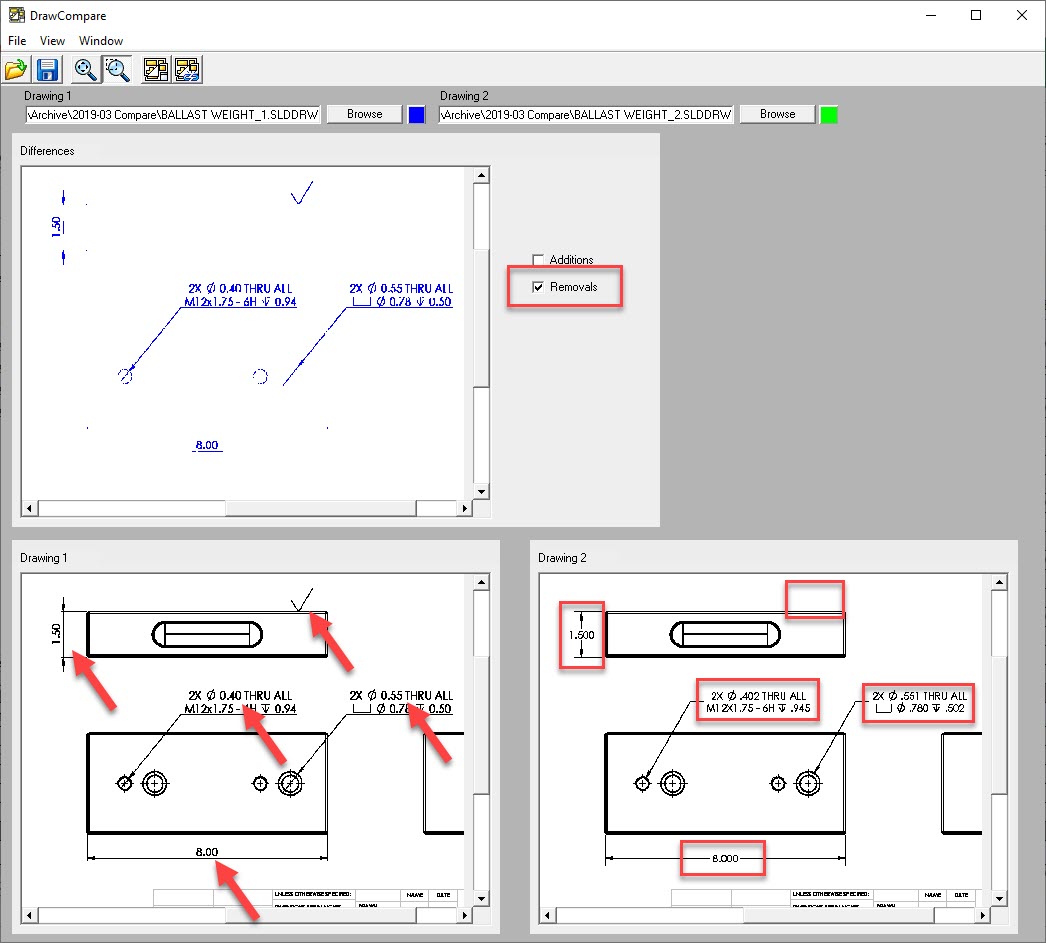The width and height of the screenshot is (1046, 943).
Task: Click right arrow of Differences horizontal scrollbar
Action: point(465,508)
